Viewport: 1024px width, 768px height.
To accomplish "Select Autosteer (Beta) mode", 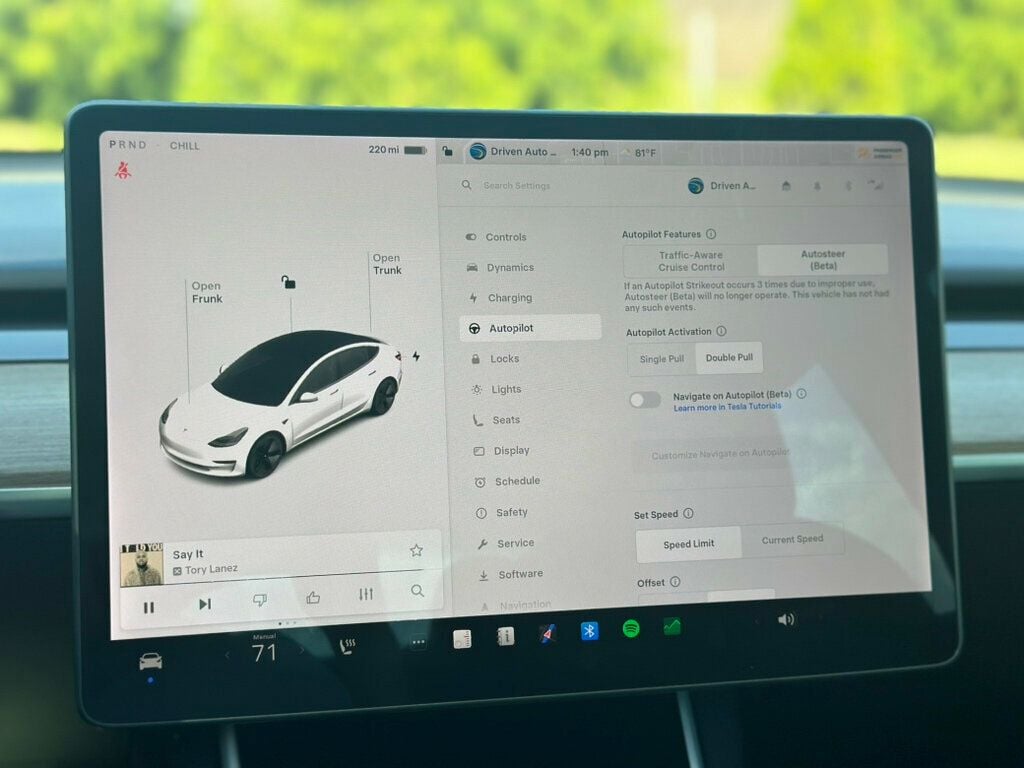I will (x=822, y=258).
